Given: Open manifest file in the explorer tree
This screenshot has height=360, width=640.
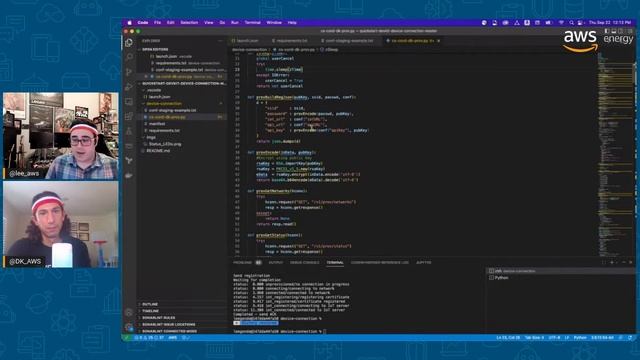Looking at the screenshot, I should (157, 124).
